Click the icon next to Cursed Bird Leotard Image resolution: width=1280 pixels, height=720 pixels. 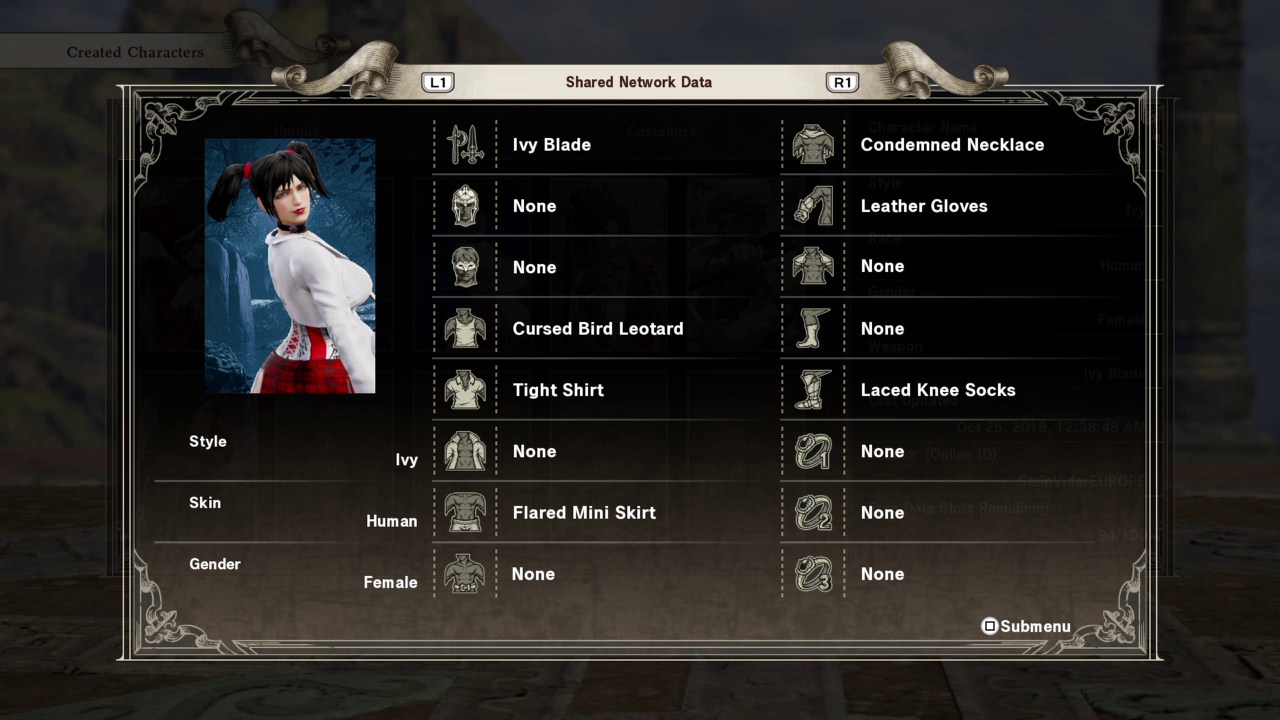coord(465,329)
